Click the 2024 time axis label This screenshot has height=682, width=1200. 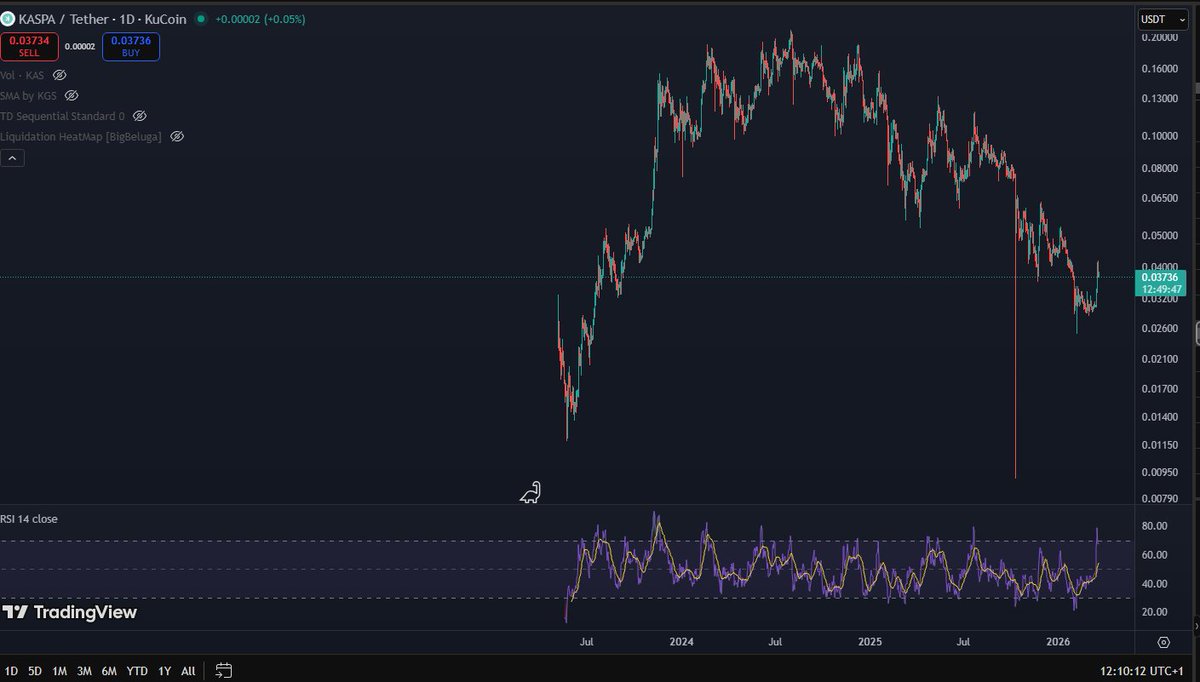click(x=682, y=642)
